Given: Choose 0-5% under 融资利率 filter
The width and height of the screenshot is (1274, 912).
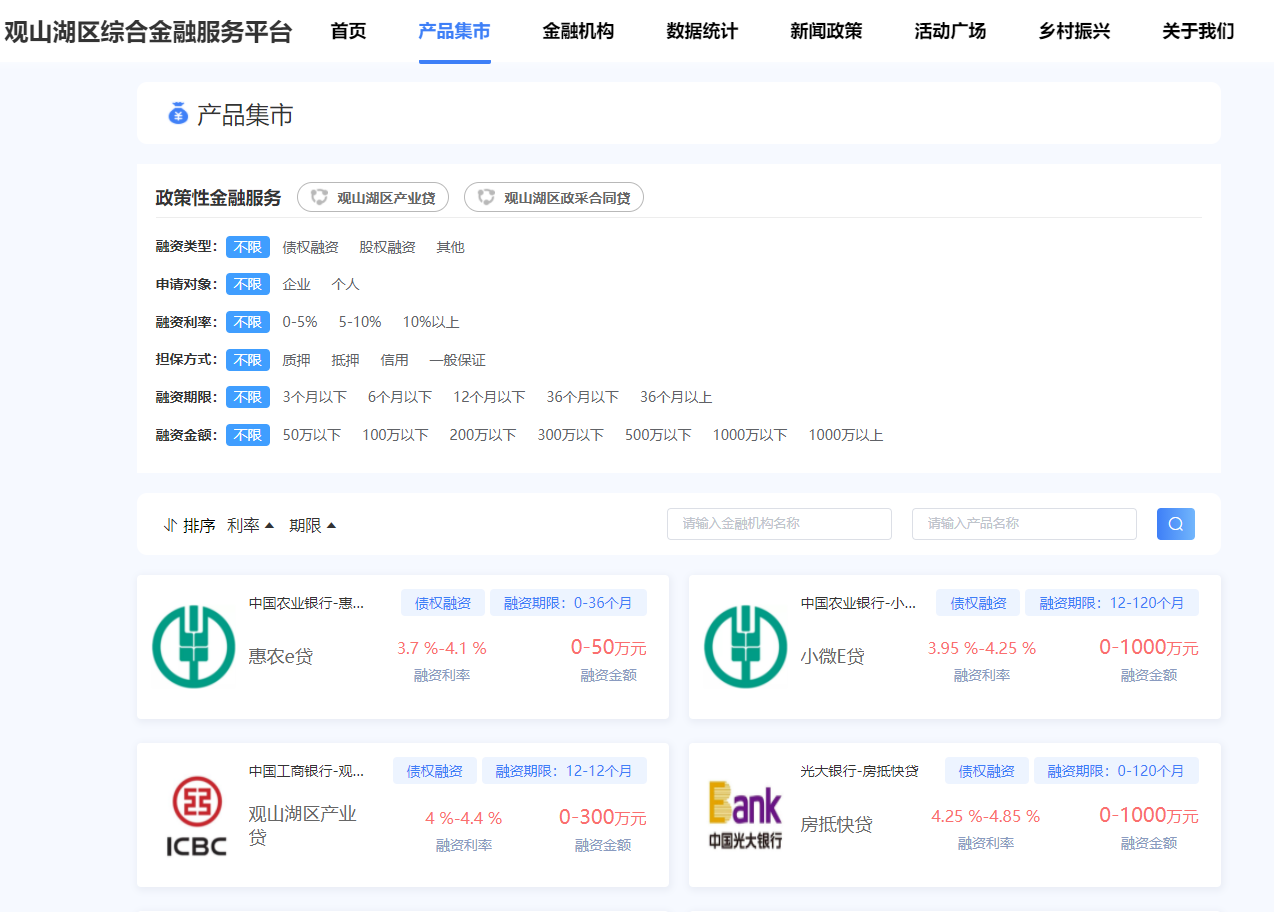Looking at the screenshot, I should pos(300,322).
